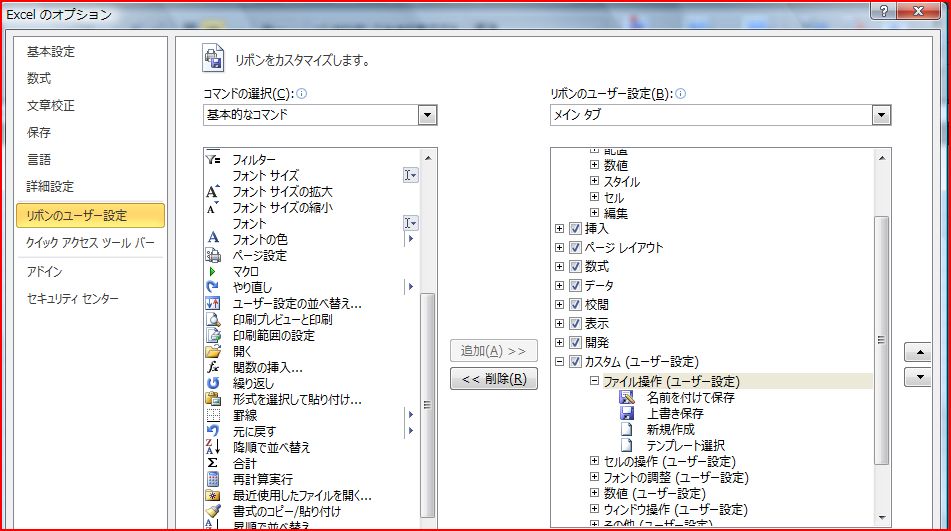951x531 pixels.
Task: Expand the セルの操作 (ユーザー設定) group
Action: (594, 461)
